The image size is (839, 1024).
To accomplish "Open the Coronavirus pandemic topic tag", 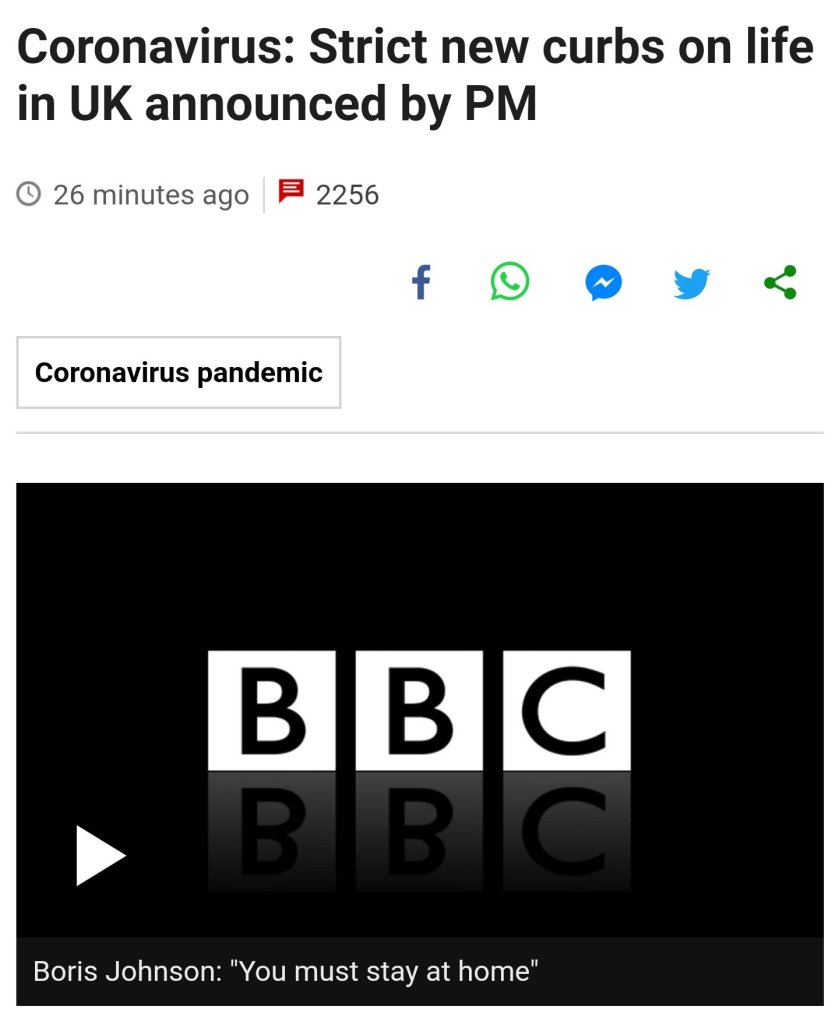I will (179, 373).
